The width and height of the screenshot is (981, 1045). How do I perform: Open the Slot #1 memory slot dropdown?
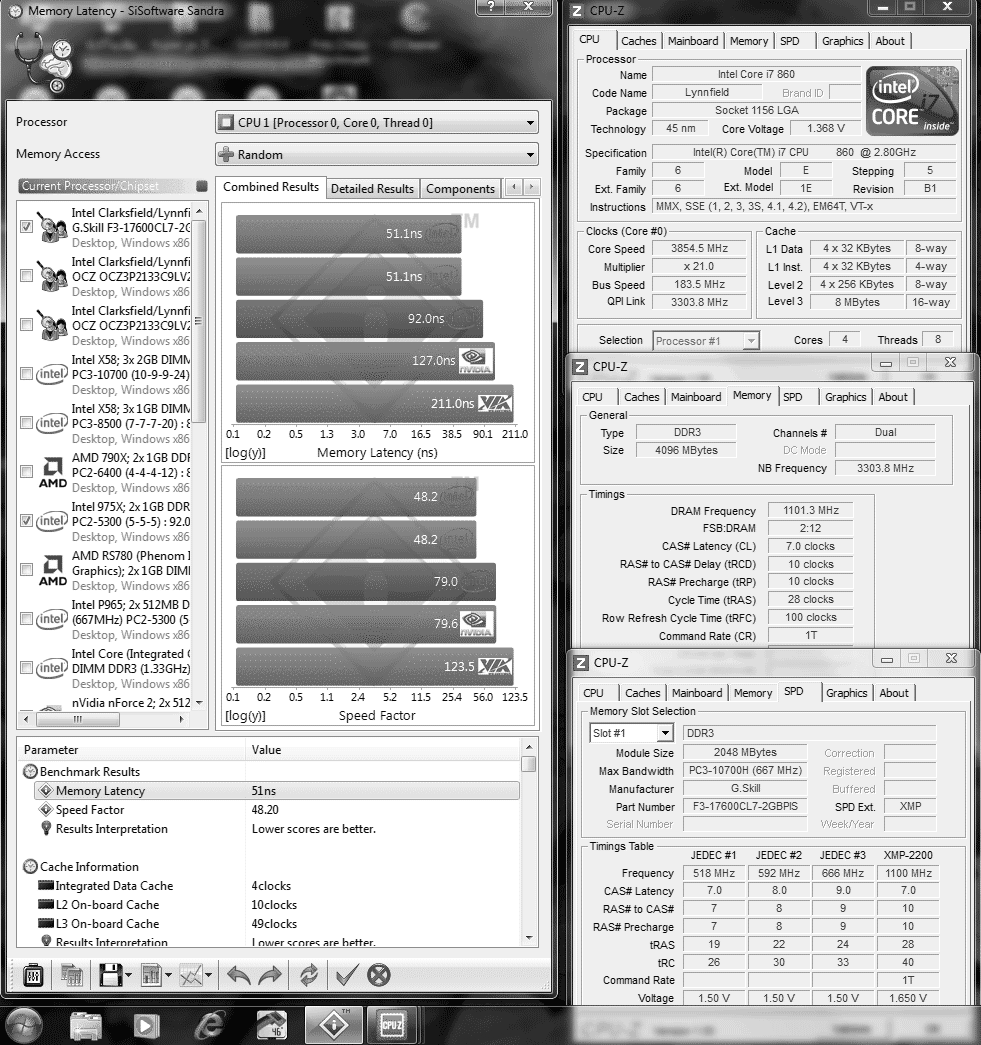(631, 733)
